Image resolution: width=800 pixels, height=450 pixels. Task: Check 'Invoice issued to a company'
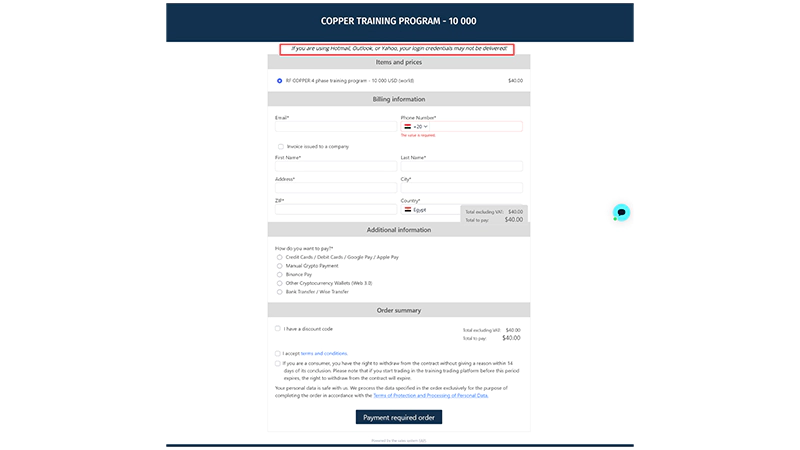pyautogui.click(x=280, y=146)
